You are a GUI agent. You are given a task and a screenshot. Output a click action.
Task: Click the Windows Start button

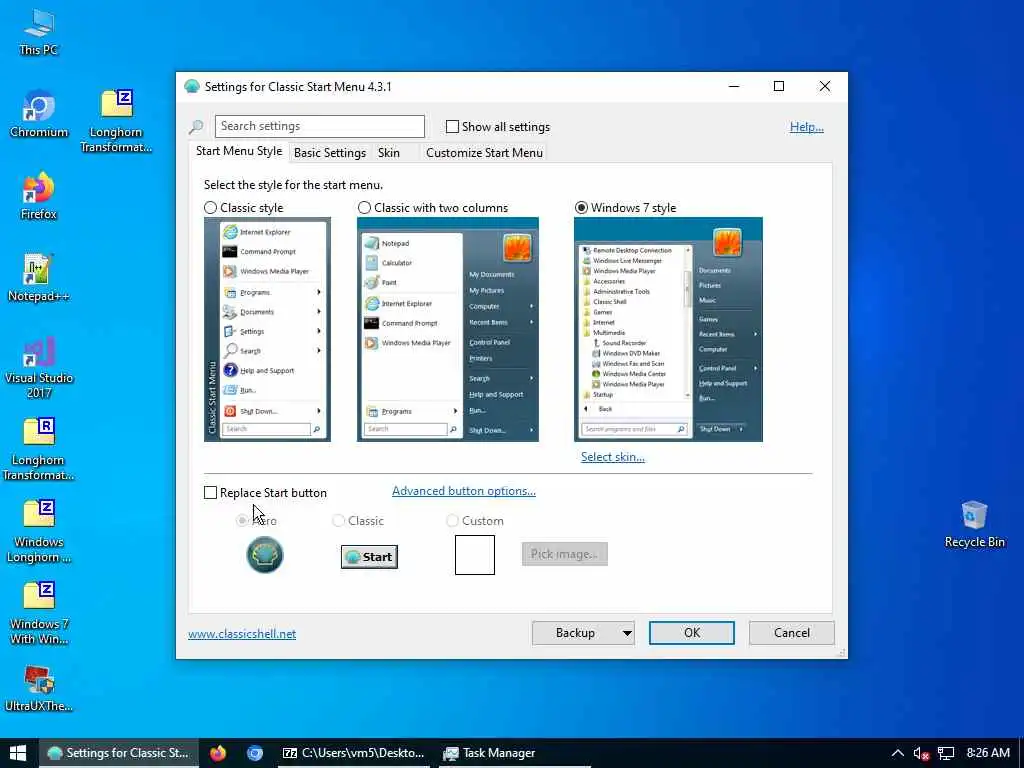point(18,753)
